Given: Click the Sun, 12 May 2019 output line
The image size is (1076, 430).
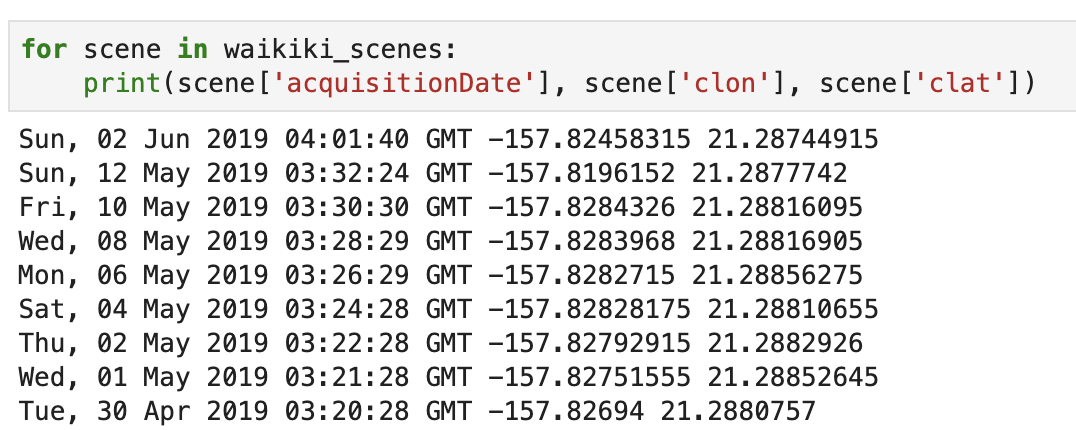Looking at the screenshot, I should pos(433,174).
